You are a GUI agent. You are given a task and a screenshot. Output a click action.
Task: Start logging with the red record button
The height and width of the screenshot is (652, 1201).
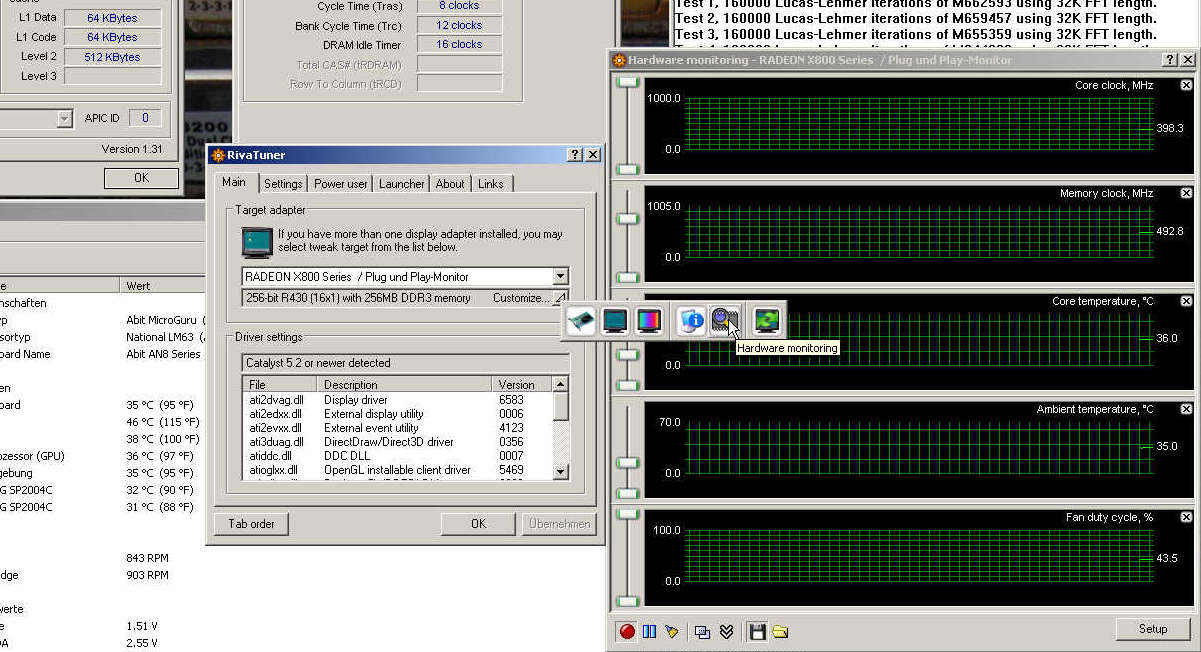[x=627, y=631]
